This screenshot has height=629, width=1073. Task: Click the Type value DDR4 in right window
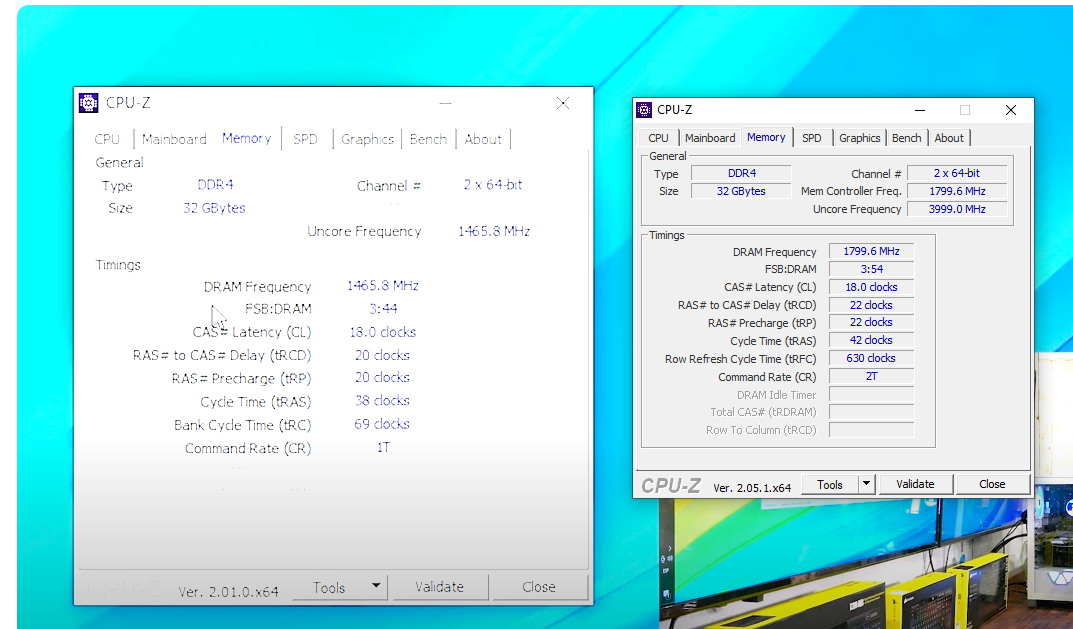741,173
